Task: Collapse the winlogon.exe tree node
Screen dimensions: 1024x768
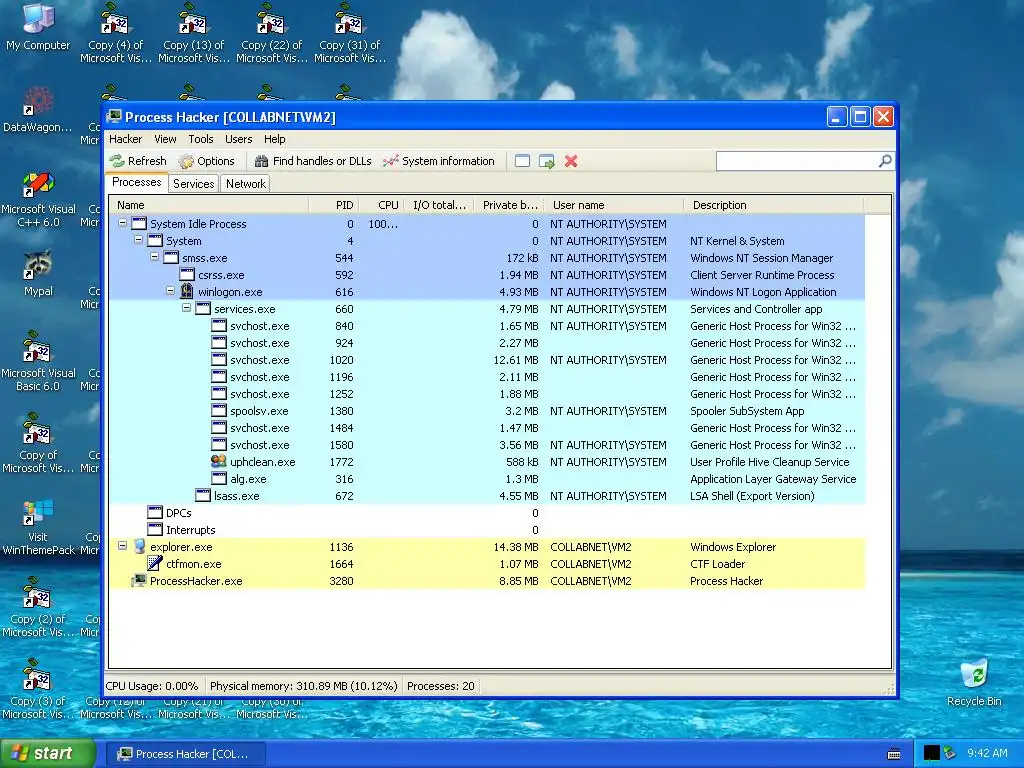Action: pos(170,291)
